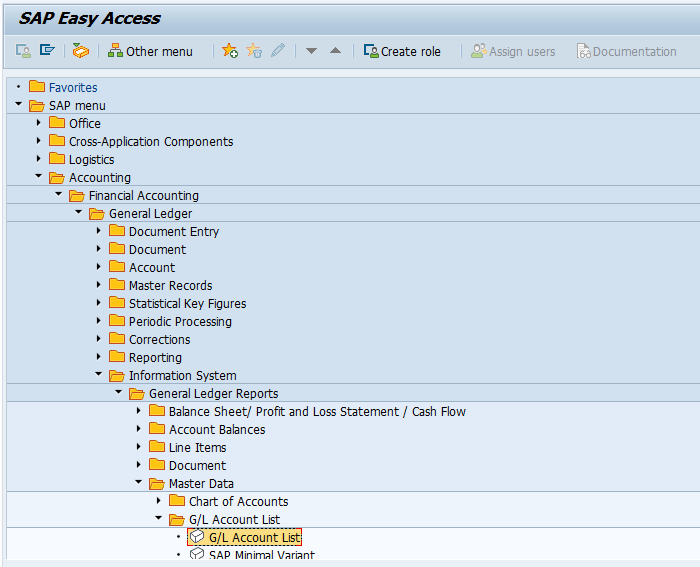
Task: Click G/L Account List transaction cube icon
Action: (197, 536)
